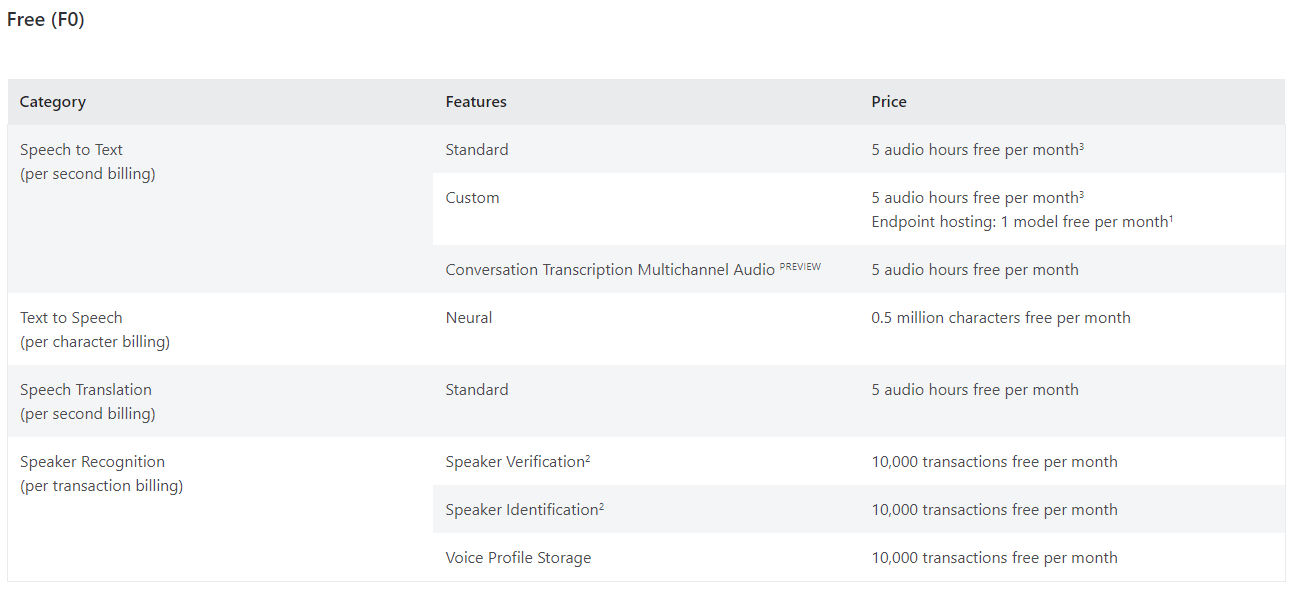Select the Custom feature cell

(x=472, y=198)
